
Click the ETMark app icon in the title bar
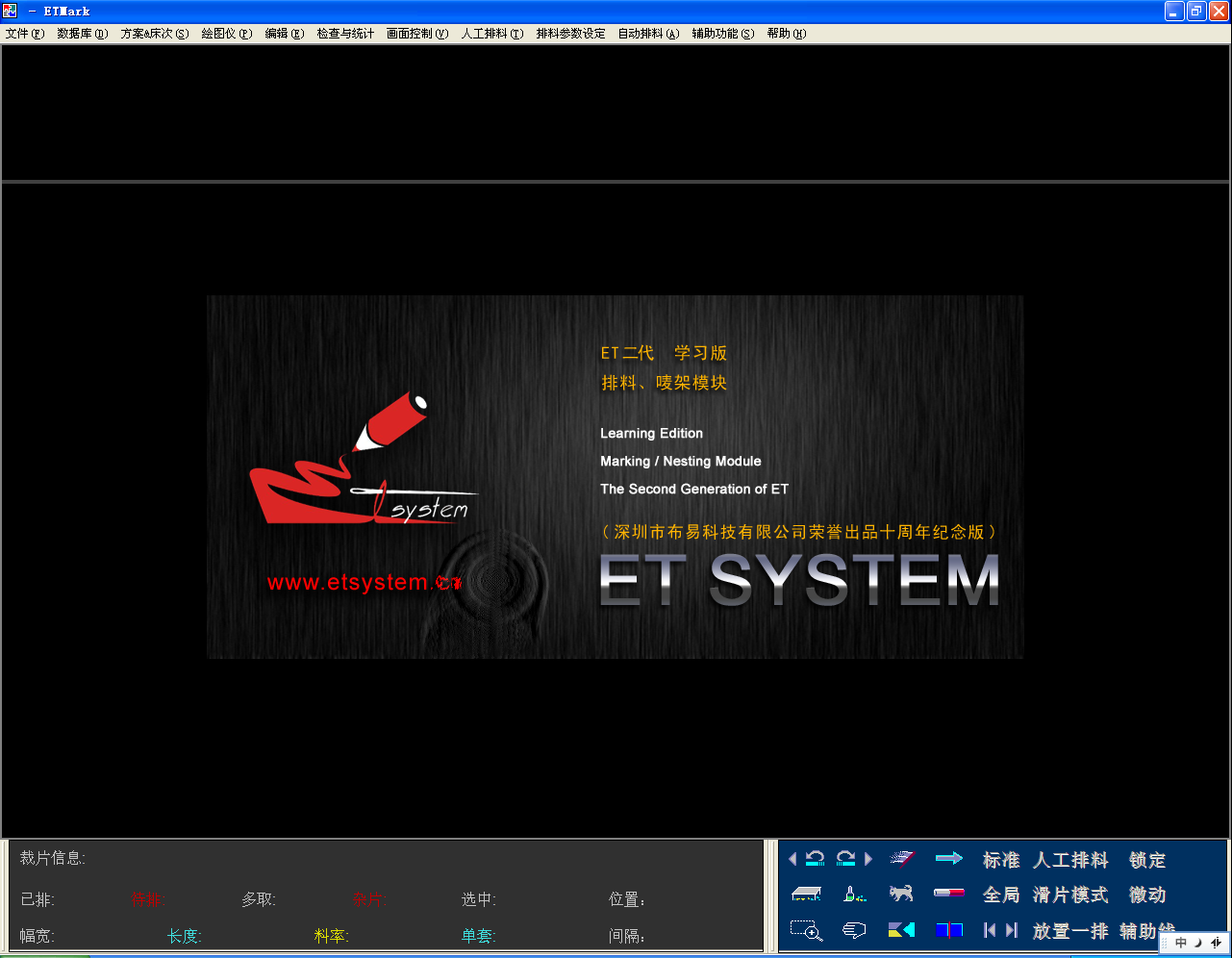tap(11, 12)
